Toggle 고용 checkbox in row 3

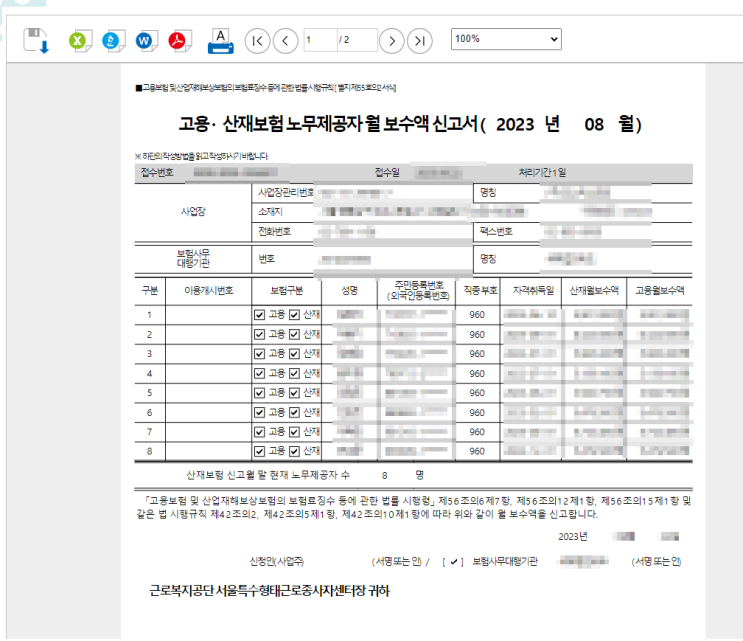(x=259, y=354)
